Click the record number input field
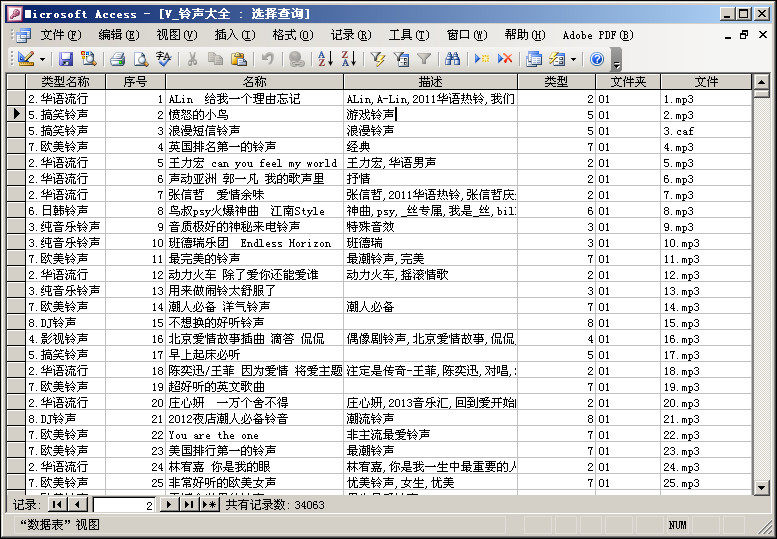This screenshot has width=777, height=539. click(x=124, y=505)
